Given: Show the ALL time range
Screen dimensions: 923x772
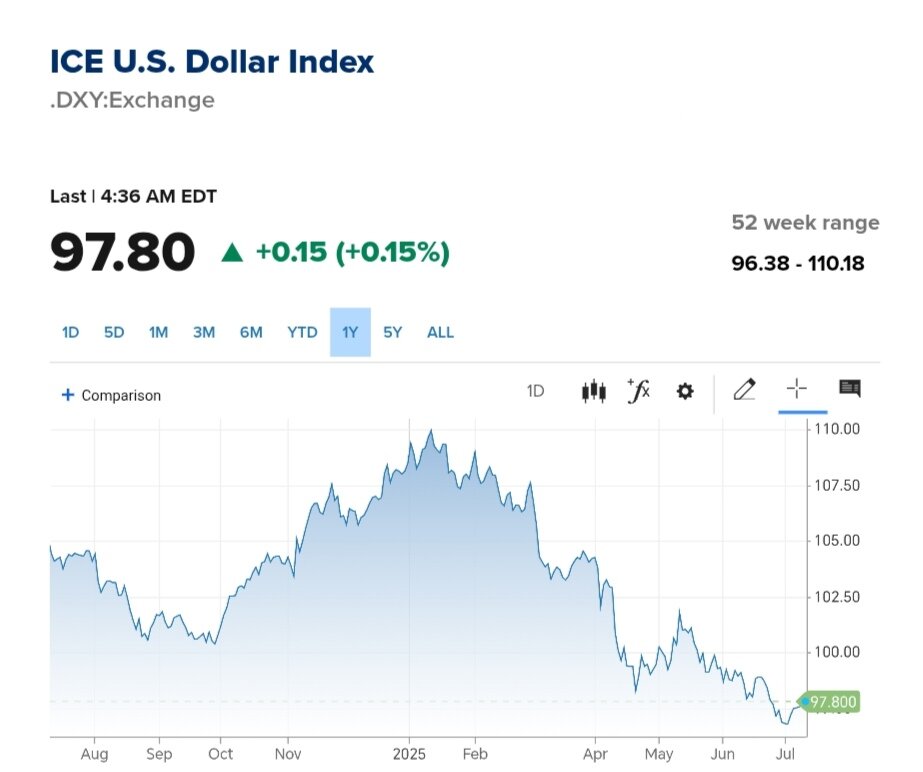Looking at the screenshot, I should (440, 332).
